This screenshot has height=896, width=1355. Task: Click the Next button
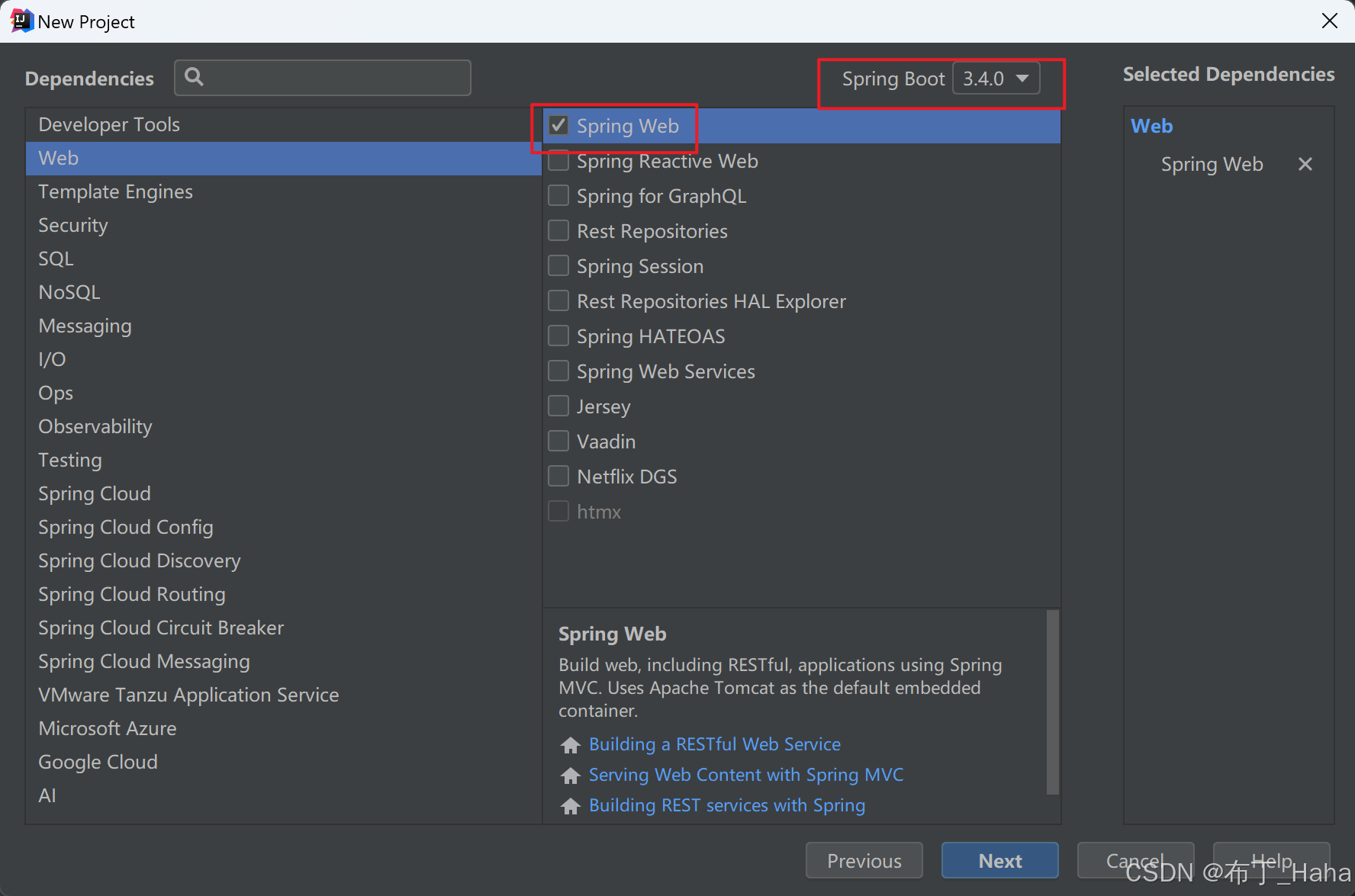[x=999, y=860]
